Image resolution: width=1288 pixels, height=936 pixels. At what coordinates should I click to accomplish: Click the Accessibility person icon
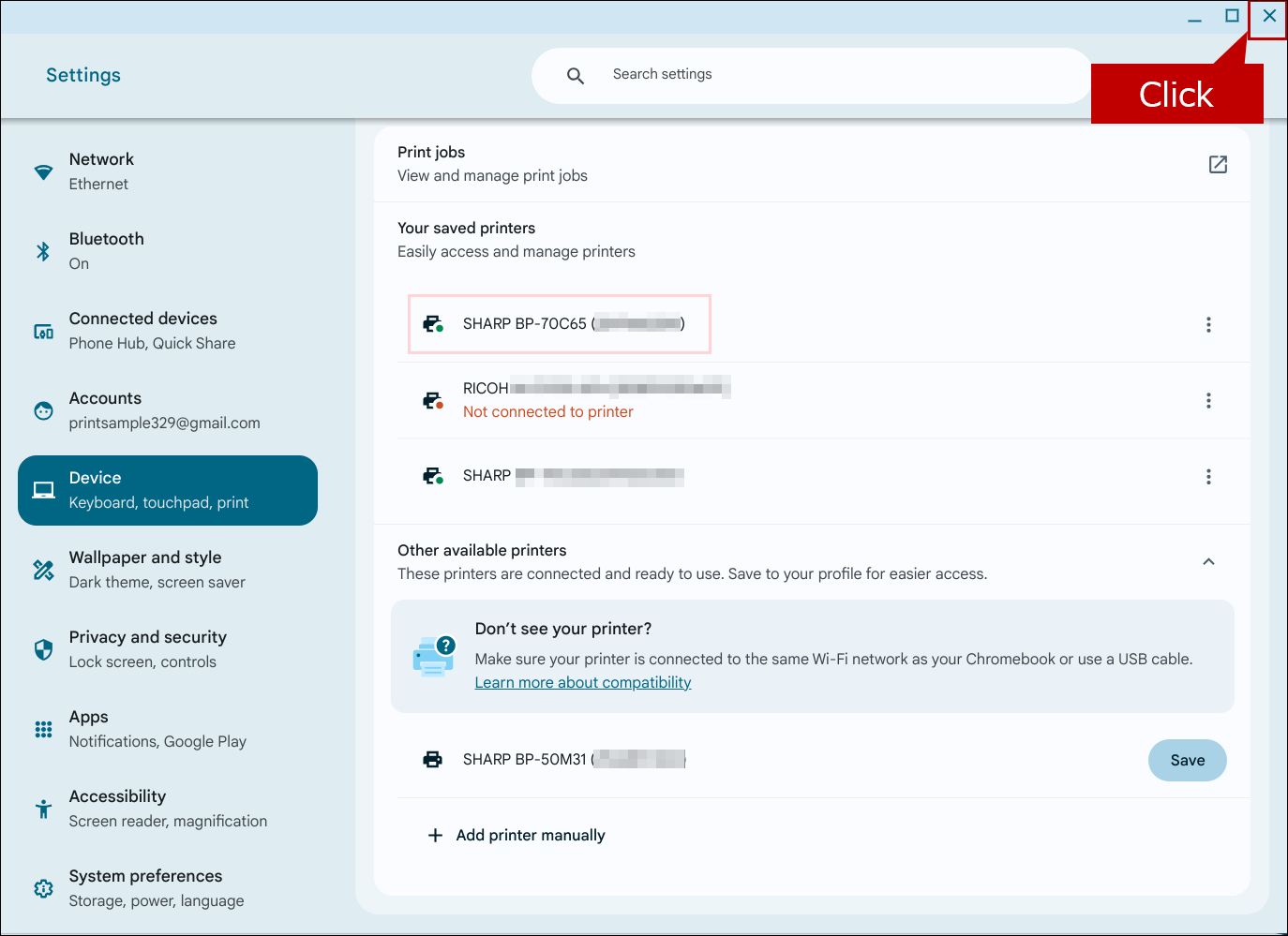(x=43, y=809)
